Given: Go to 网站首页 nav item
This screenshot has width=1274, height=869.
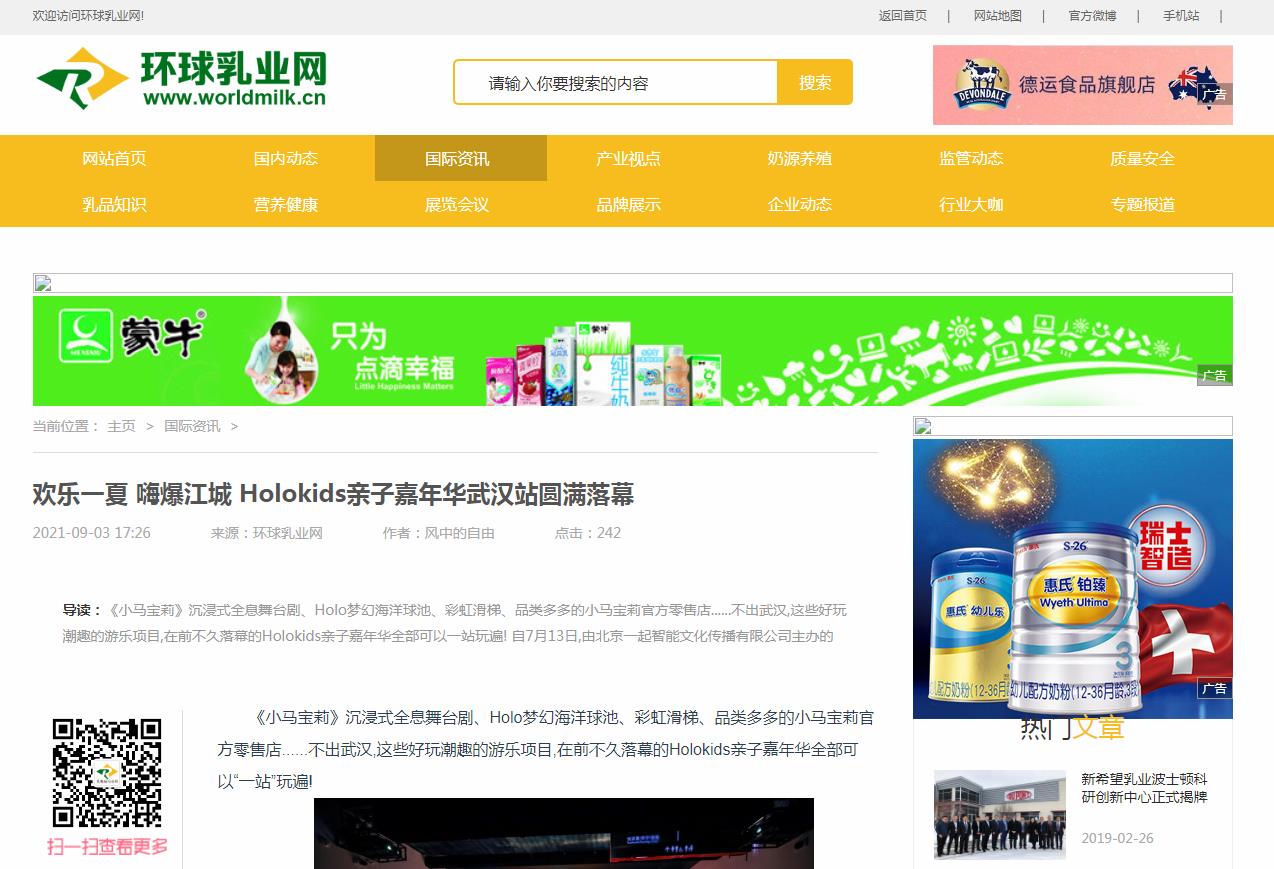Looking at the screenshot, I should click(114, 158).
